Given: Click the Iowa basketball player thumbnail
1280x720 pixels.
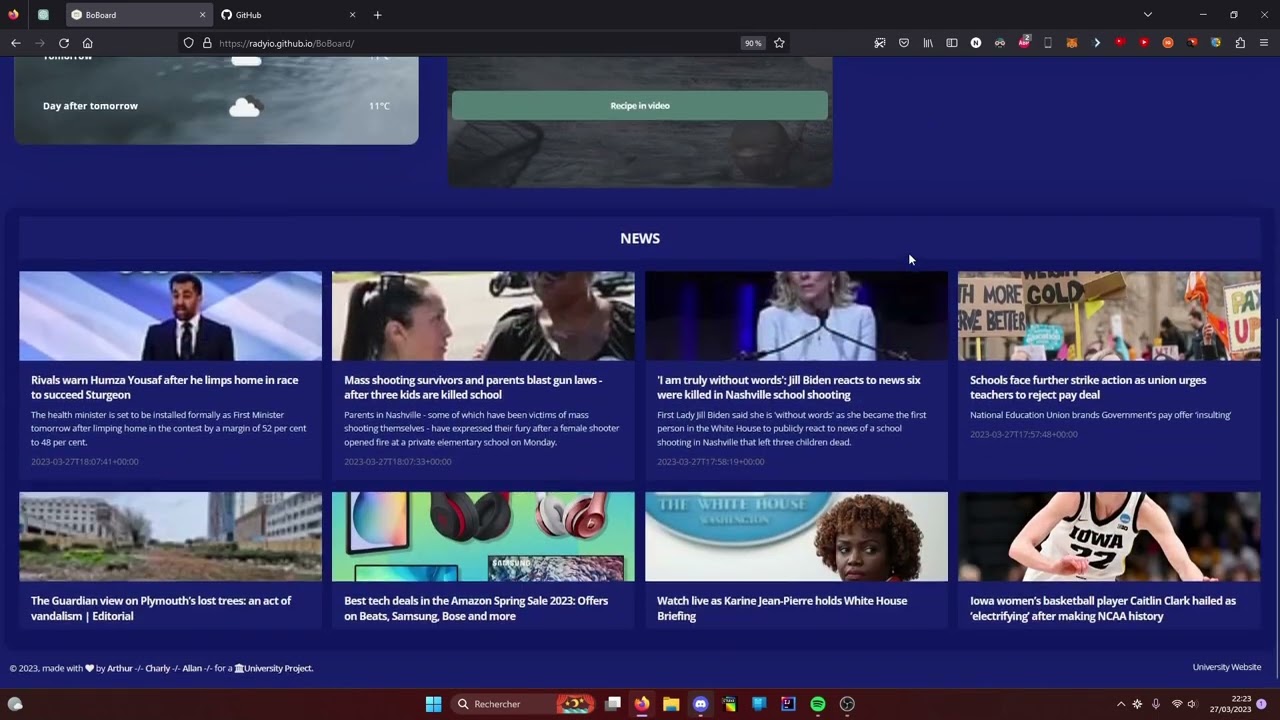Looking at the screenshot, I should click(x=1109, y=536).
